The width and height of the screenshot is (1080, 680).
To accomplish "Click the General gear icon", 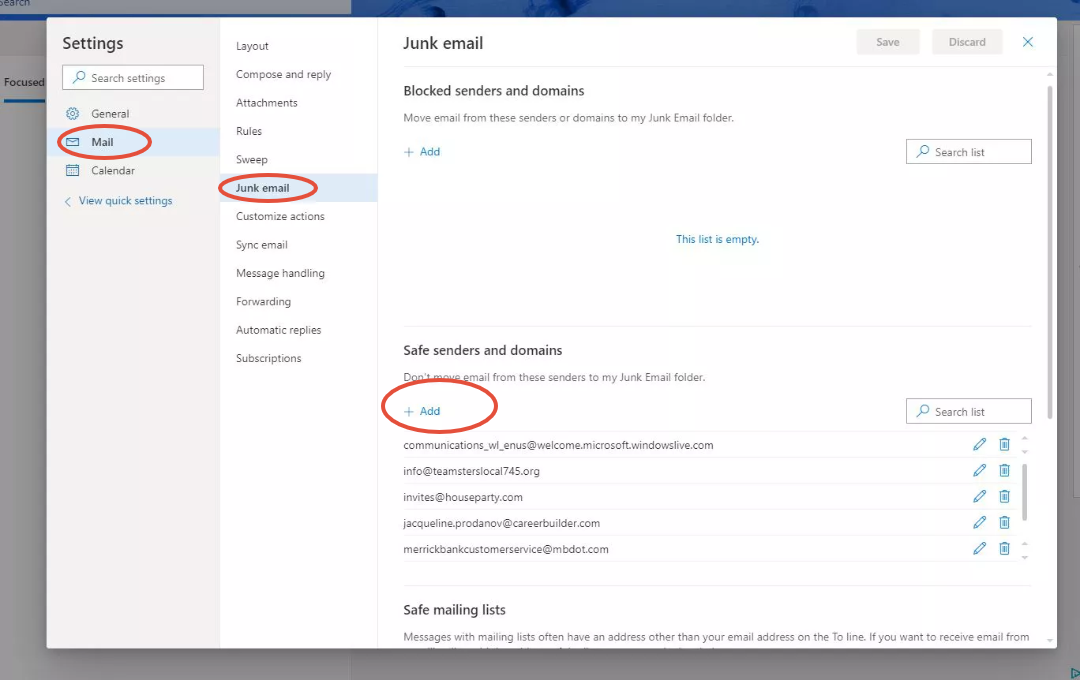I will tap(72, 114).
